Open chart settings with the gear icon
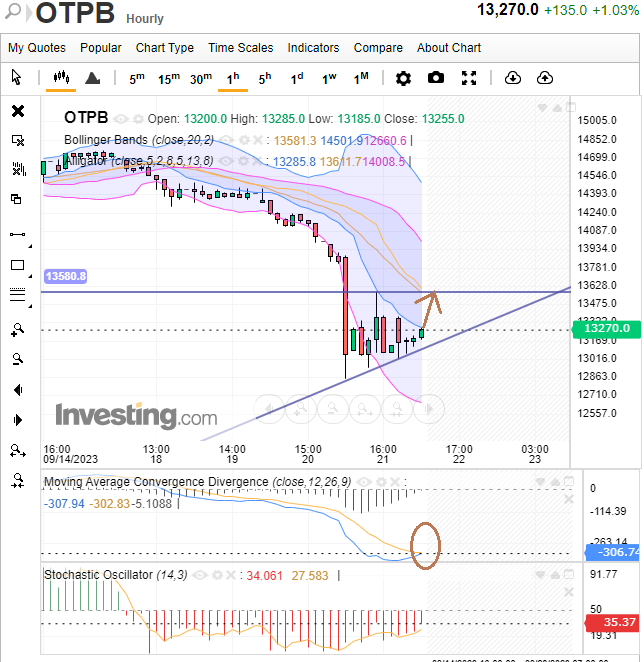This screenshot has height=662, width=644. [403, 78]
